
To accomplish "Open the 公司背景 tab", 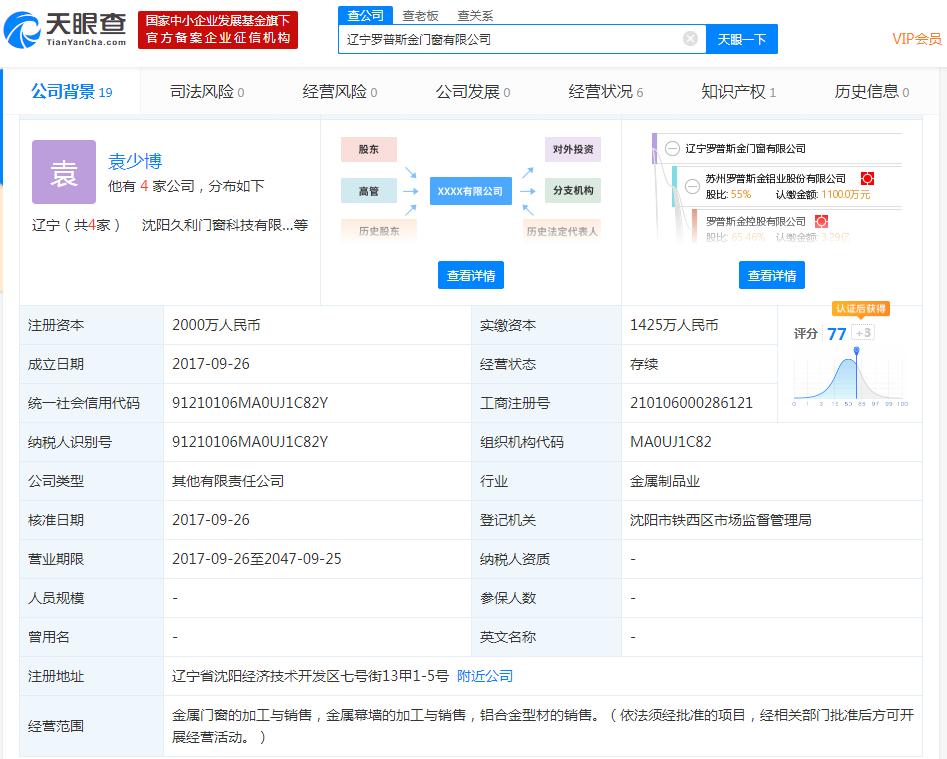I will tap(72, 92).
